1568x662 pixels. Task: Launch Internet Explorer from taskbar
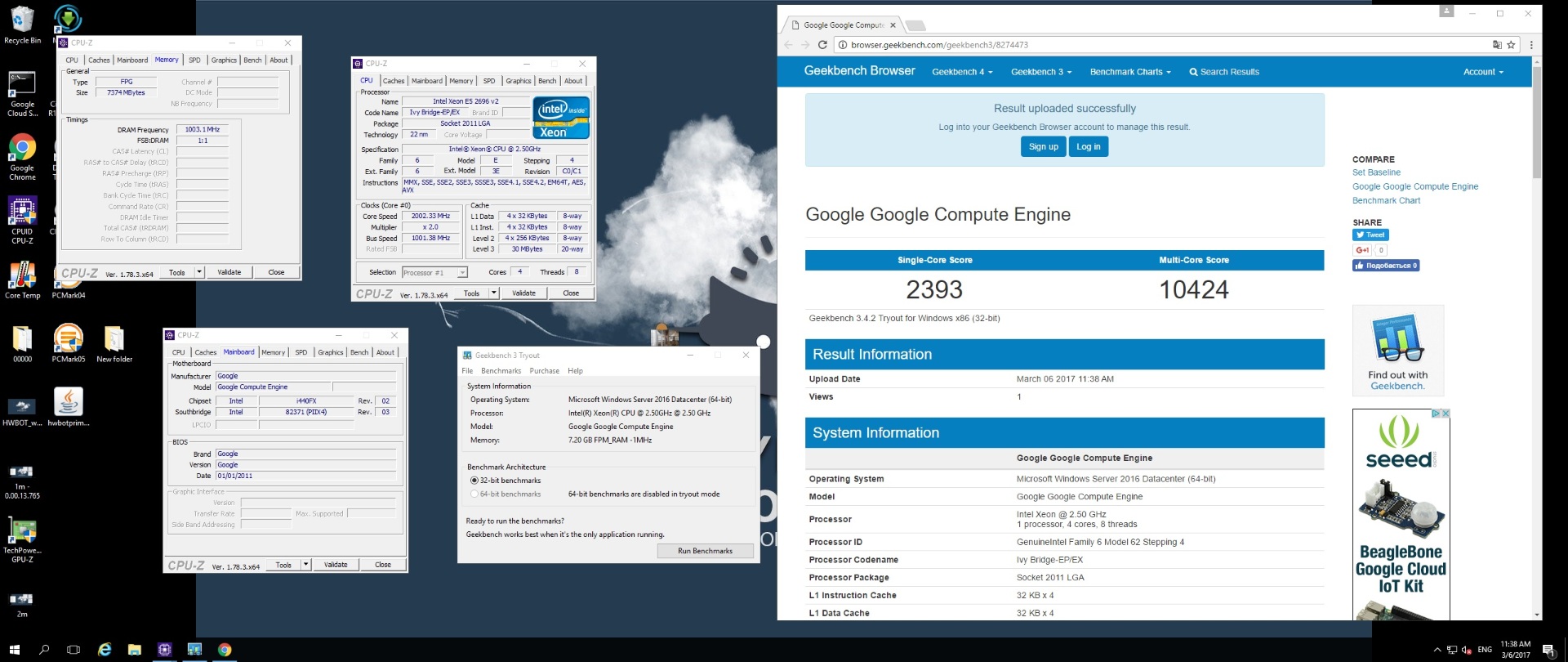tap(105, 650)
